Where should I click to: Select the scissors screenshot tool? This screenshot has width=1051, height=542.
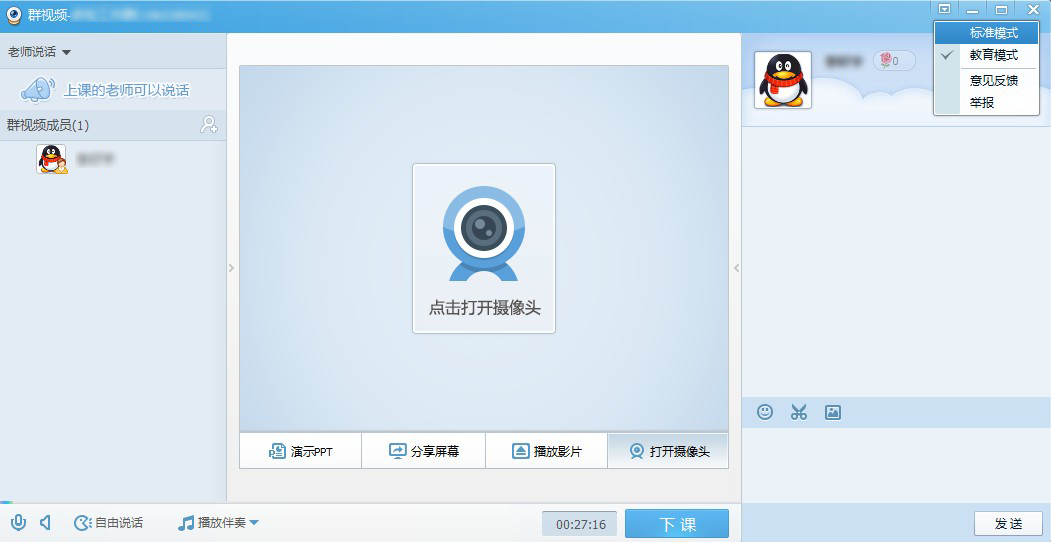[x=798, y=412]
